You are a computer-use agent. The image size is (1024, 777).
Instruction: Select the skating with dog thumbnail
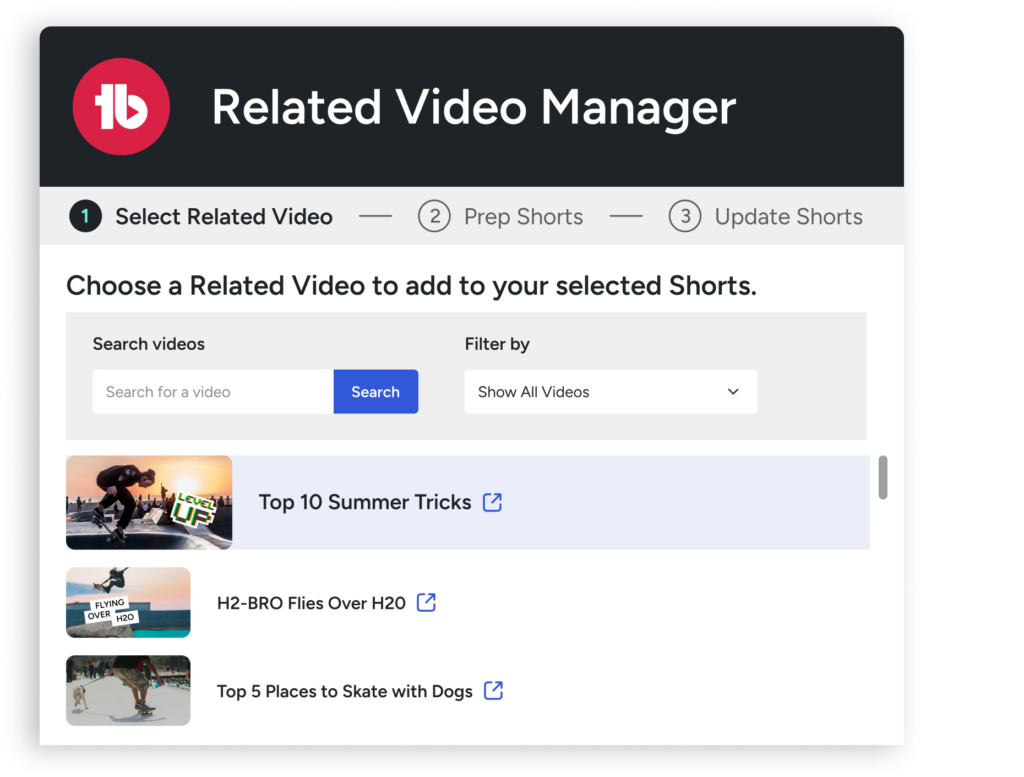(x=128, y=690)
